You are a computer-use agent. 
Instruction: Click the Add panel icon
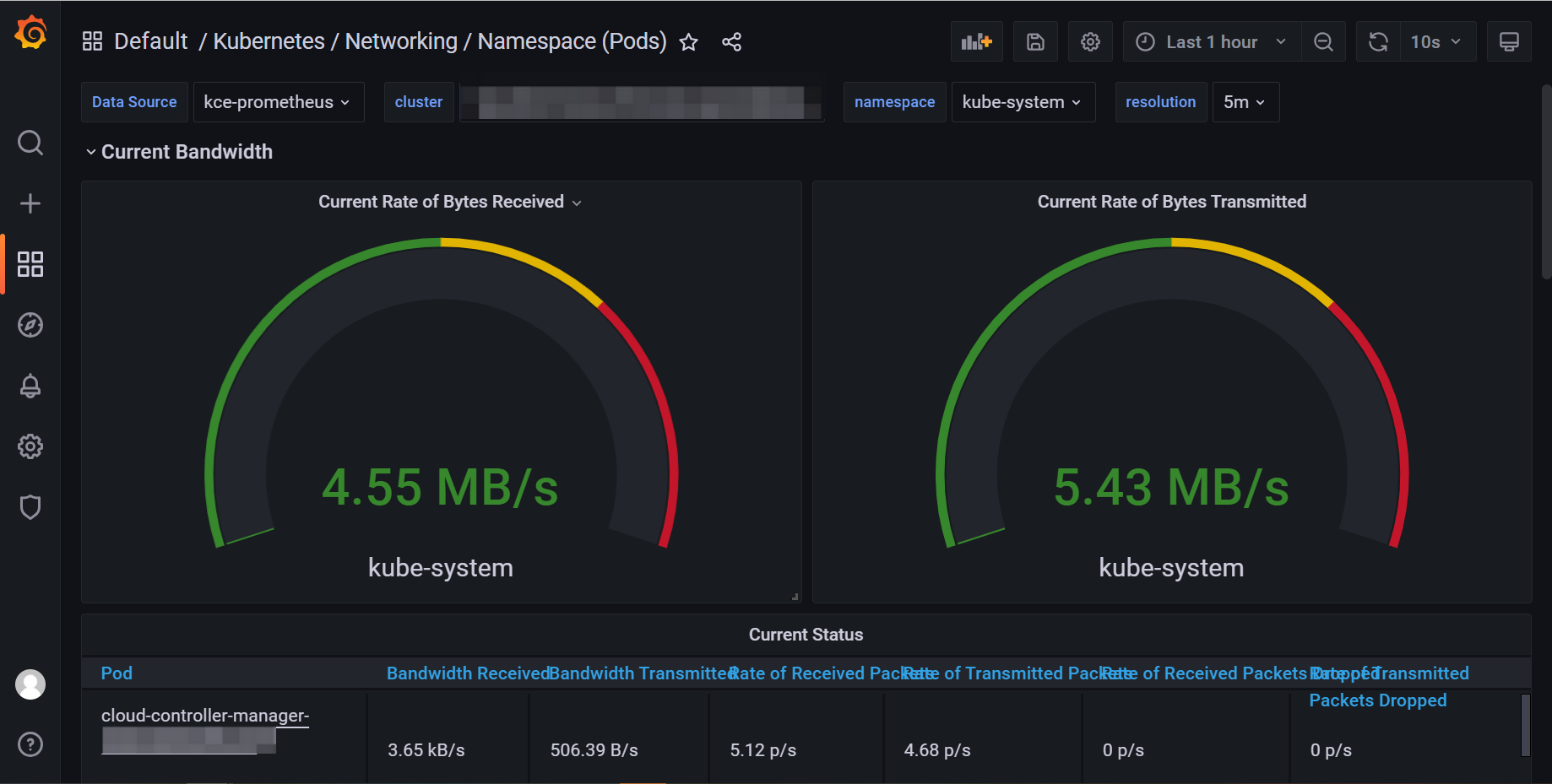point(976,42)
